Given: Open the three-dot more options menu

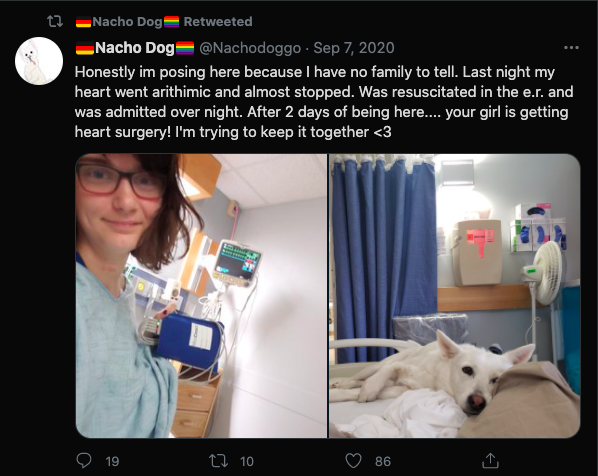Looking at the screenshot, I should pos(571,48).
